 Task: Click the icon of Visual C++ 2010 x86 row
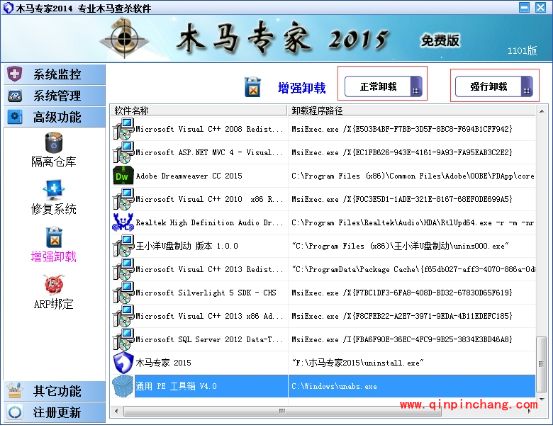pos(123,199)
